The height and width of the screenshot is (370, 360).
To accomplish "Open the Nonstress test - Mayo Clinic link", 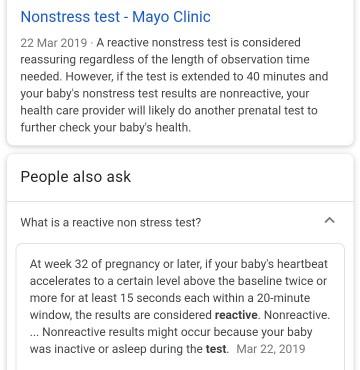I will [x=115, y=17].
